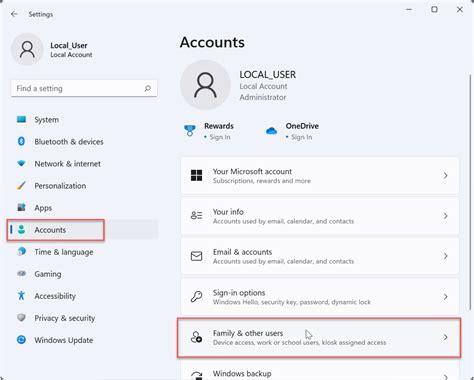The height and width of the screenshot is (380, 474).
Task: Click the Accounts page heading
Action: click(212, 42)
